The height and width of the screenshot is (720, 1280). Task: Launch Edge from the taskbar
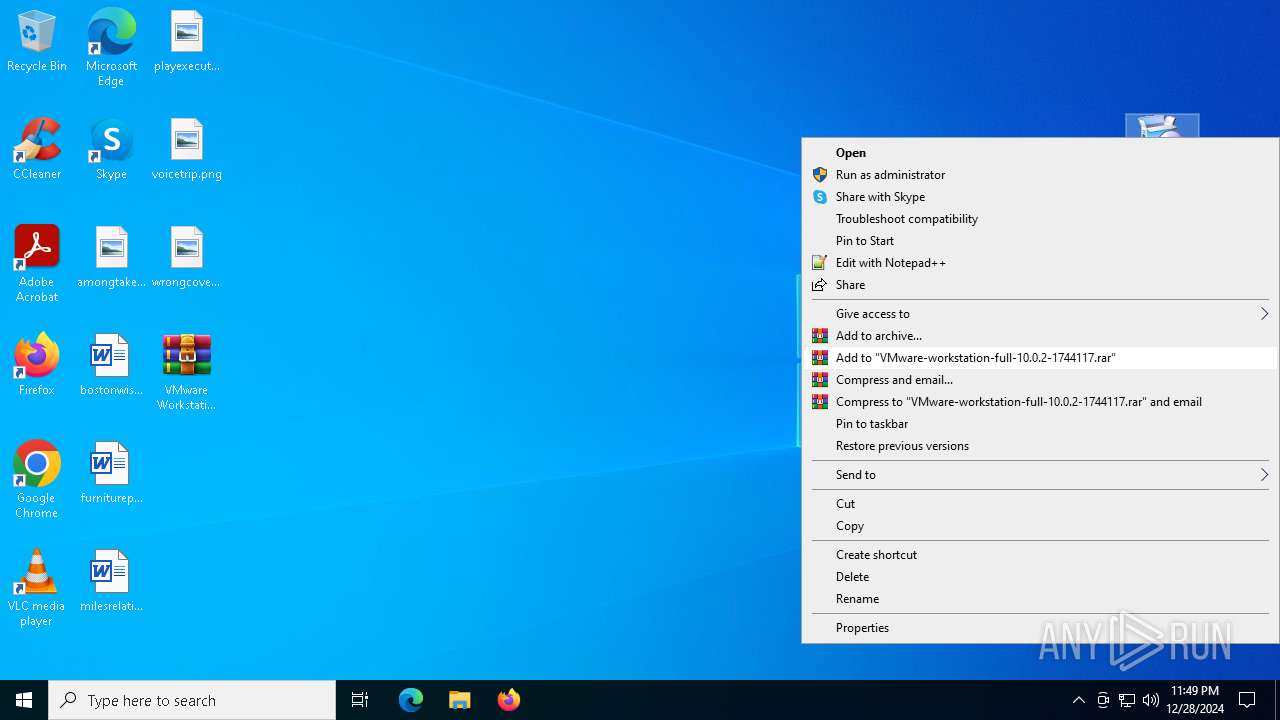tap(411, 700)
